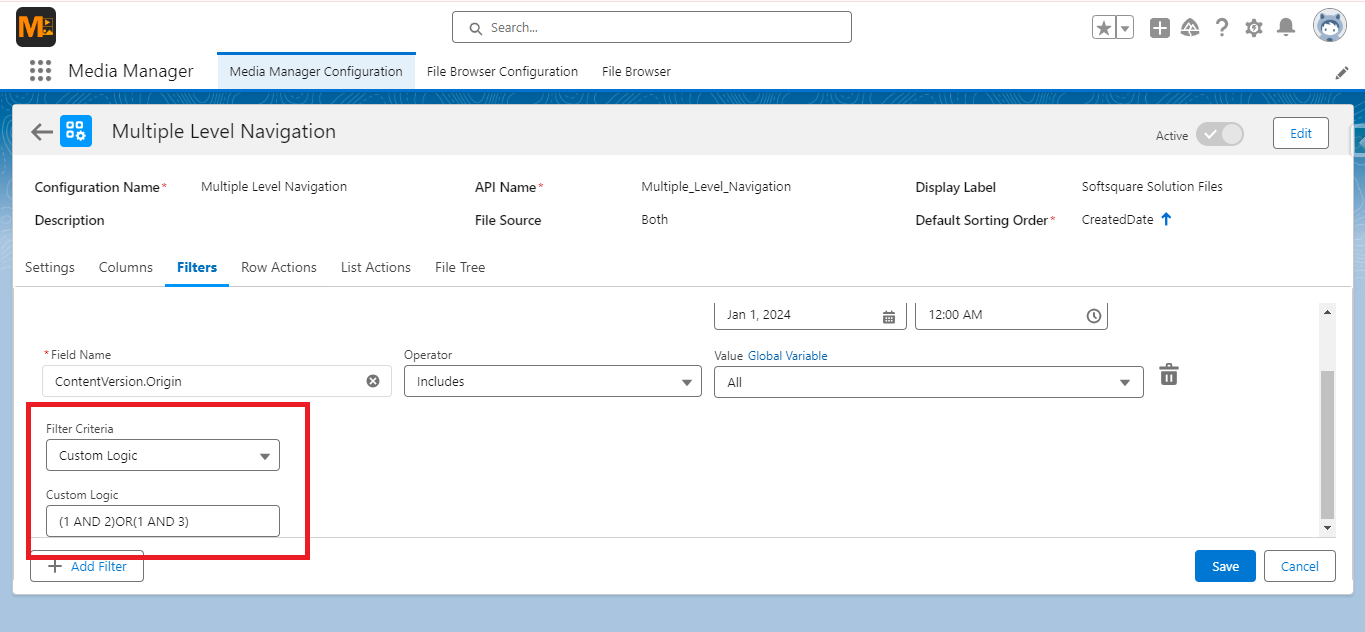Viewport: 1365px width, 632px height.
Task: Click the configuration settings icon next to title
Action: (76, 131)
